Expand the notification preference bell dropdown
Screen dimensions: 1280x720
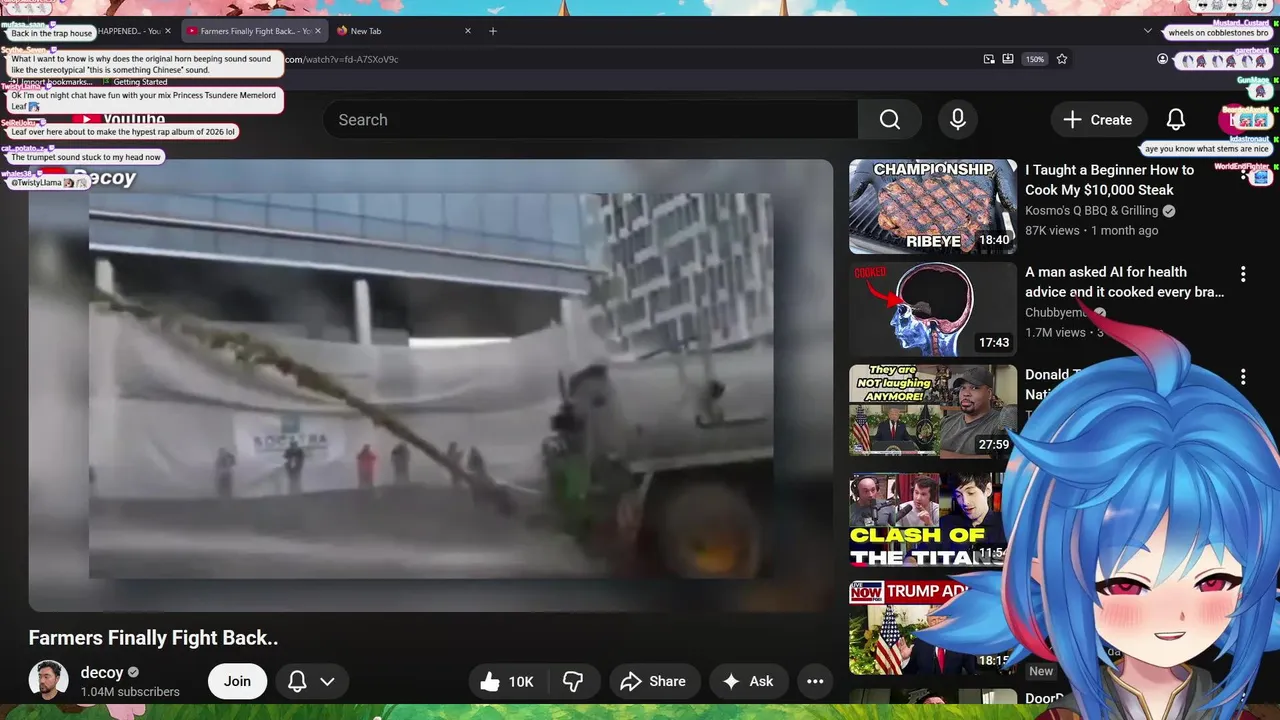311,682
